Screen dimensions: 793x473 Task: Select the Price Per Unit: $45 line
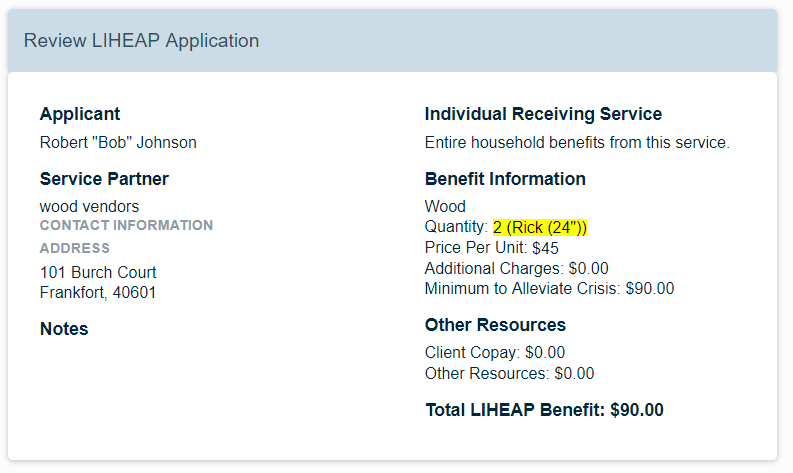492,248
